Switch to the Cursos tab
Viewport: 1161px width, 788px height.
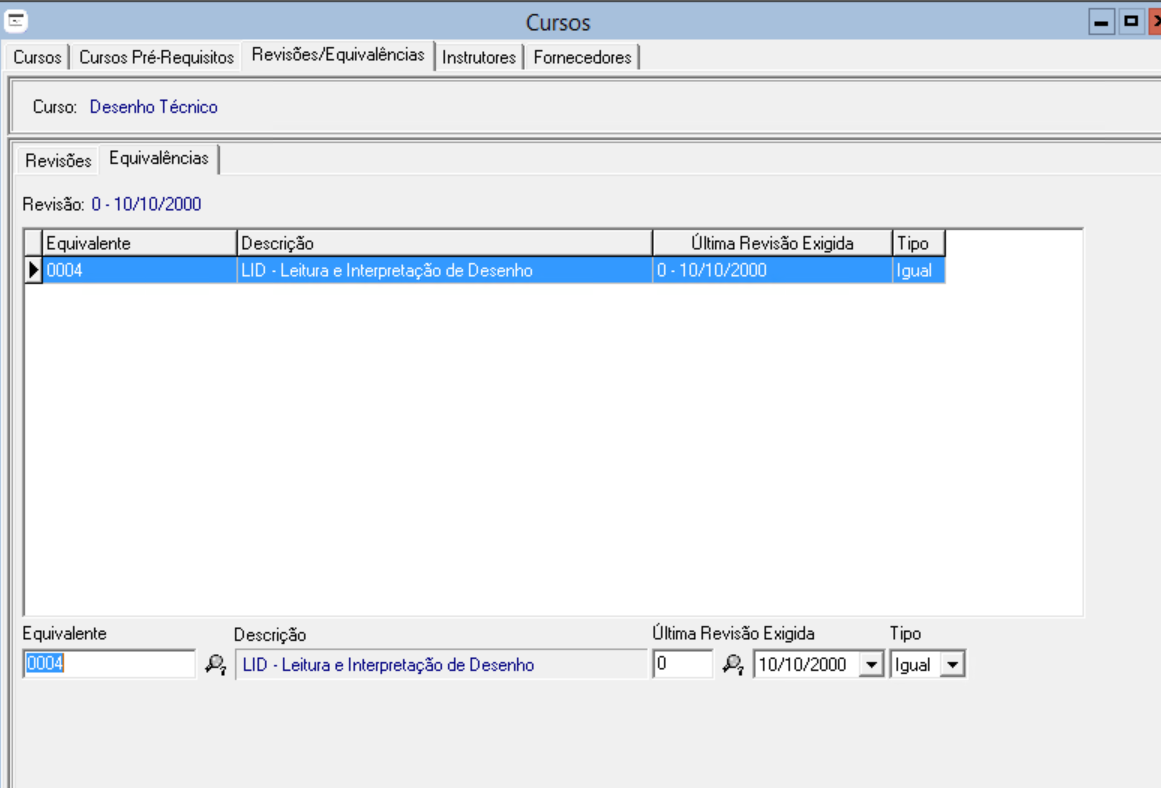click(37, 57)
